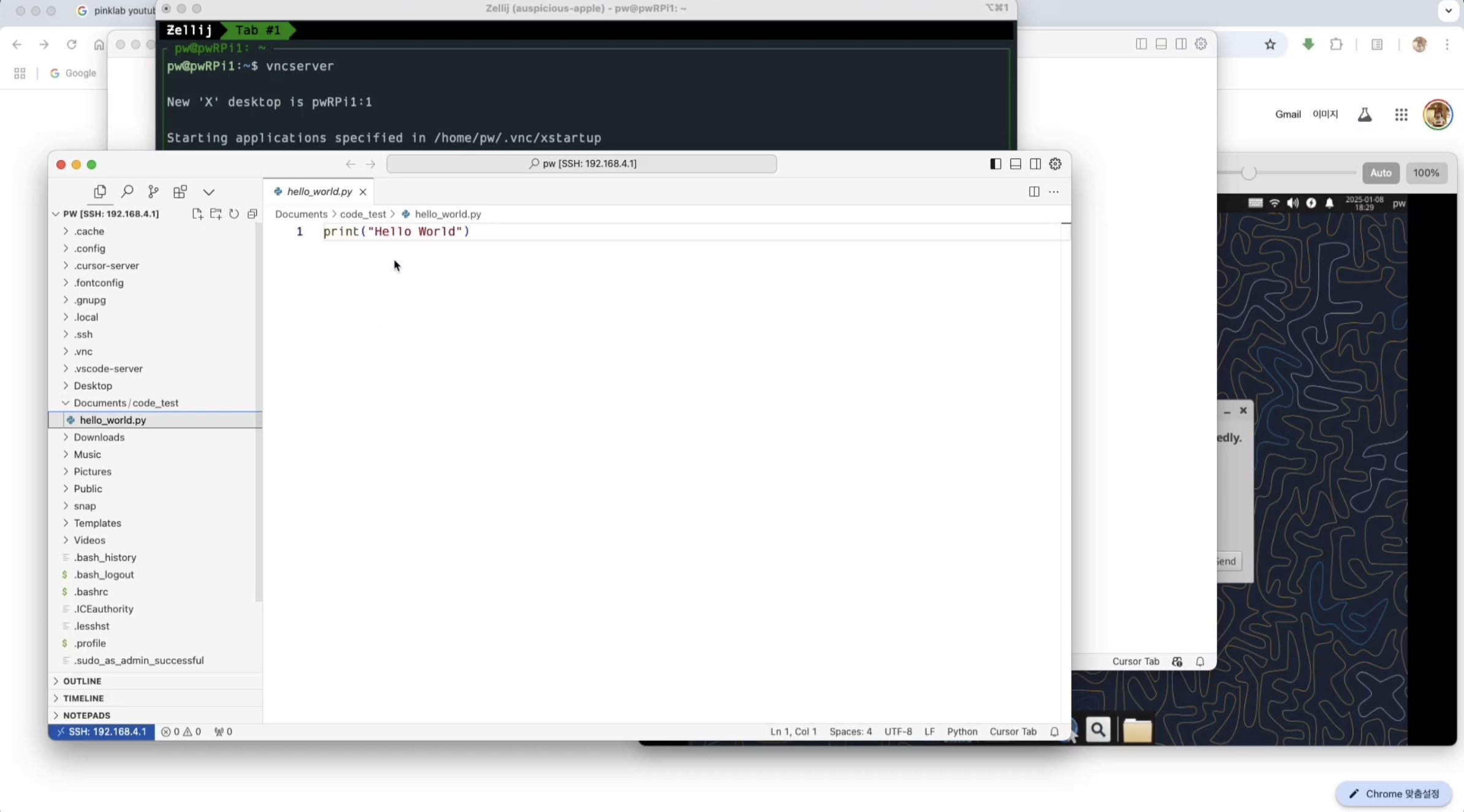Viewport: 1464px width, 812px height.
Task: Expand the OUTLINE section
Action: 82,681
